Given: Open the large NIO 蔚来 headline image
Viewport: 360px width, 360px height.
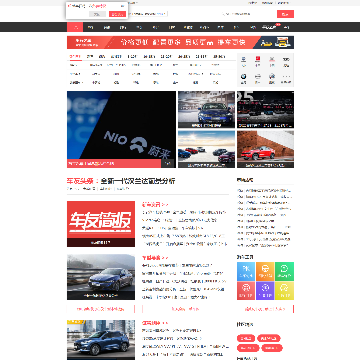Looking at the screenshot, I should 121,129.
